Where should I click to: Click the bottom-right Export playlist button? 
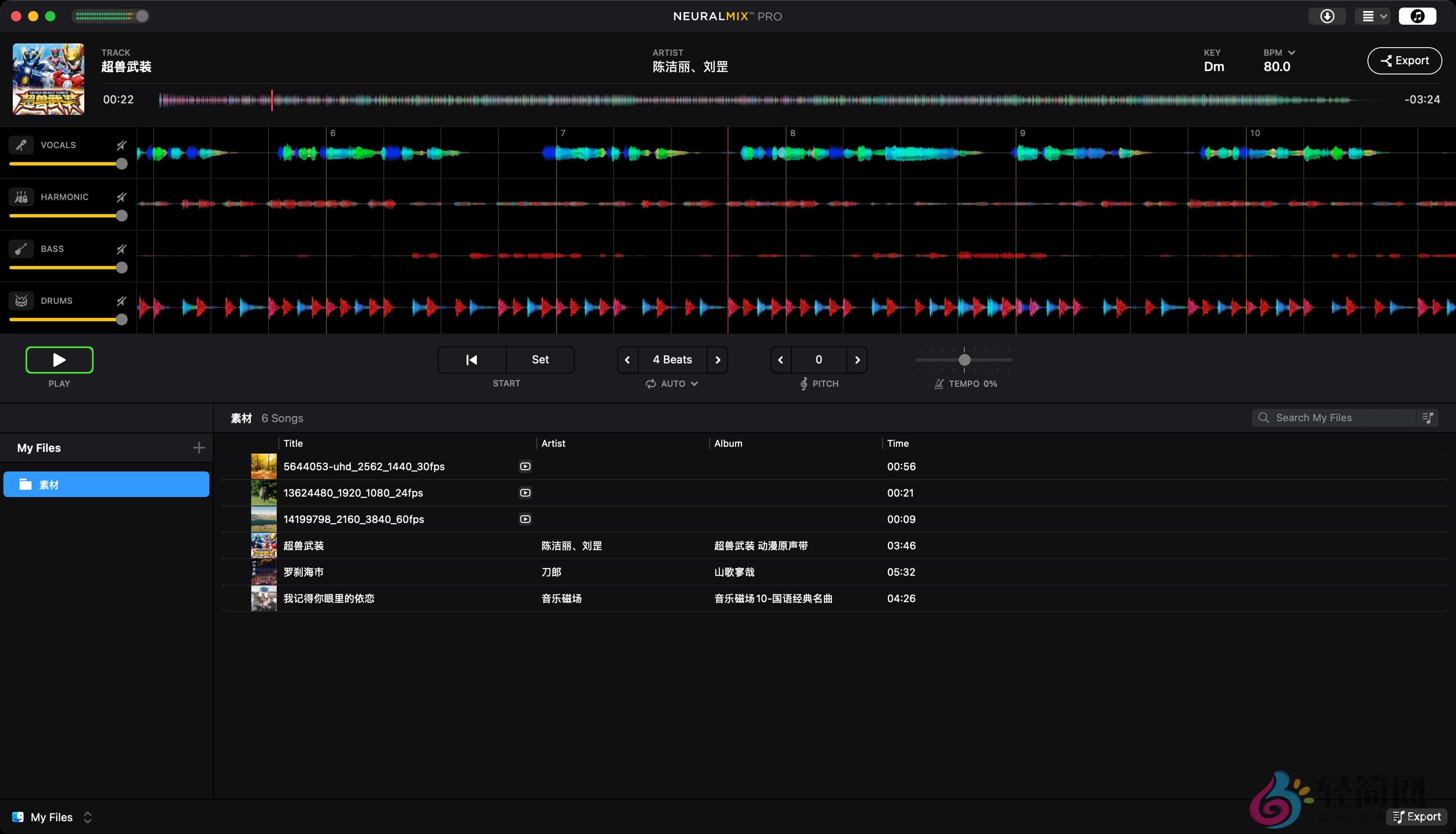click(x=1416, y=817)
